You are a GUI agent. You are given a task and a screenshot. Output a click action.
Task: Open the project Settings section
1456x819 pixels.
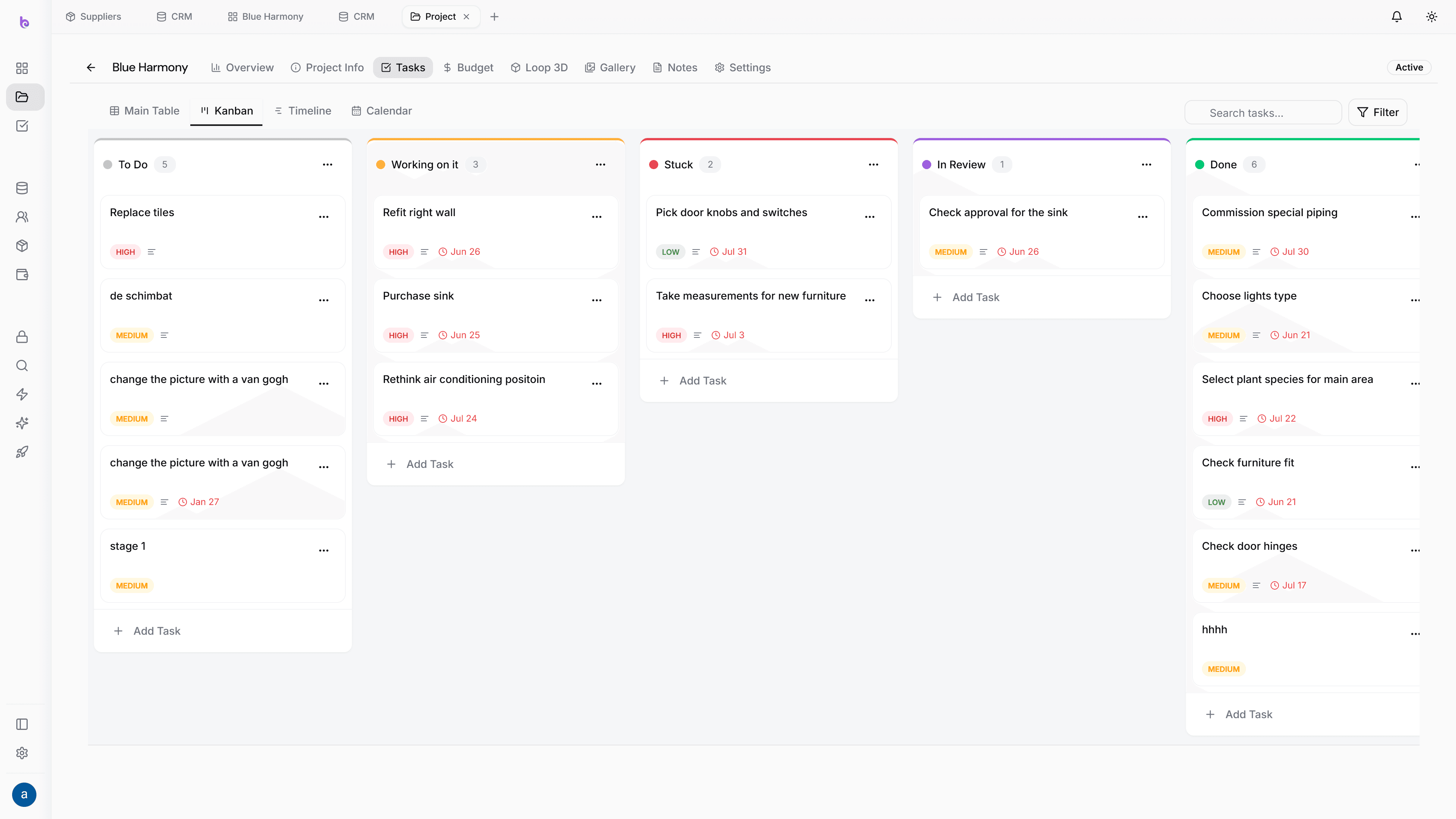743,68
